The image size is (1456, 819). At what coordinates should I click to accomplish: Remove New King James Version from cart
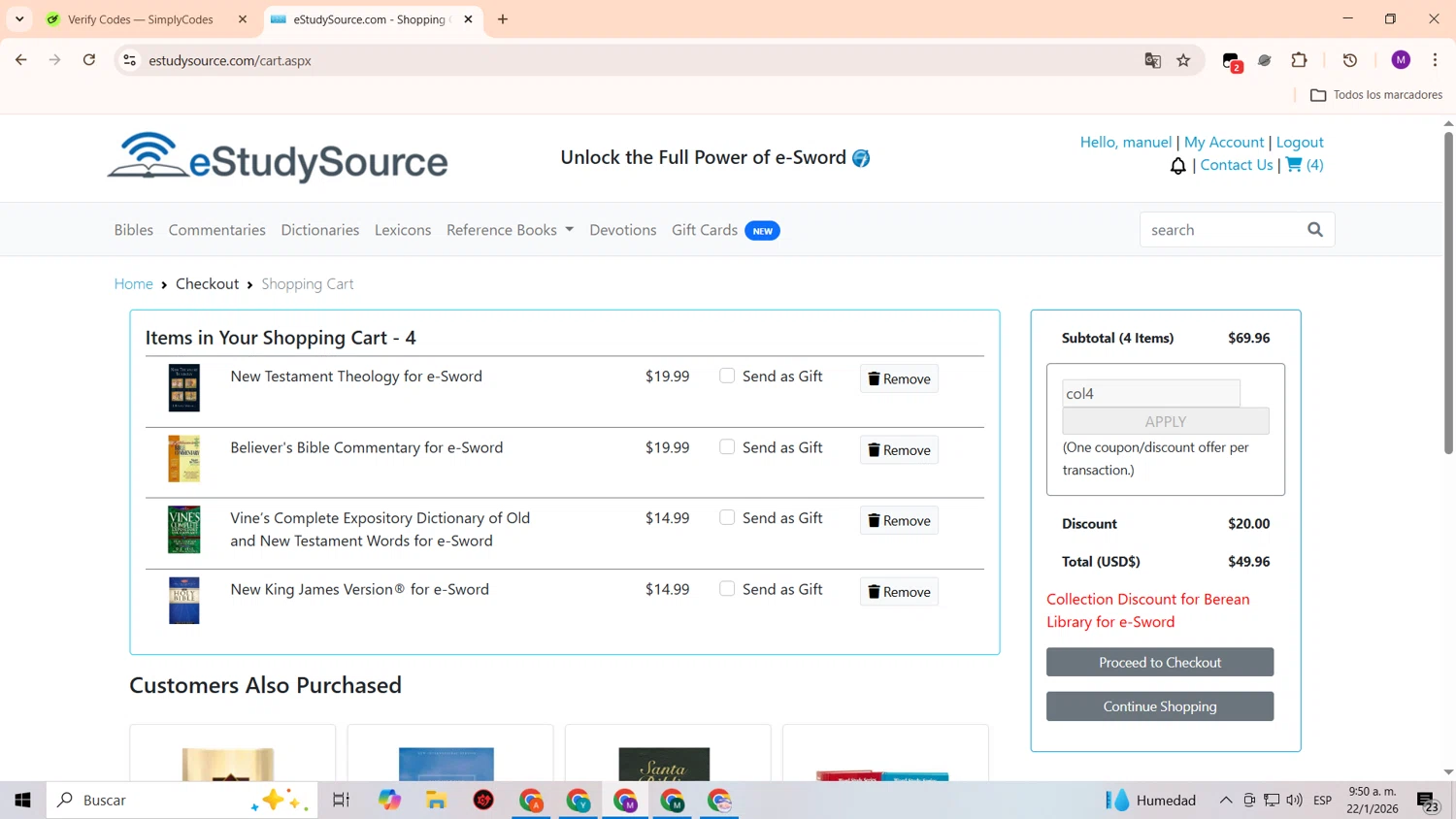point(899,591)
